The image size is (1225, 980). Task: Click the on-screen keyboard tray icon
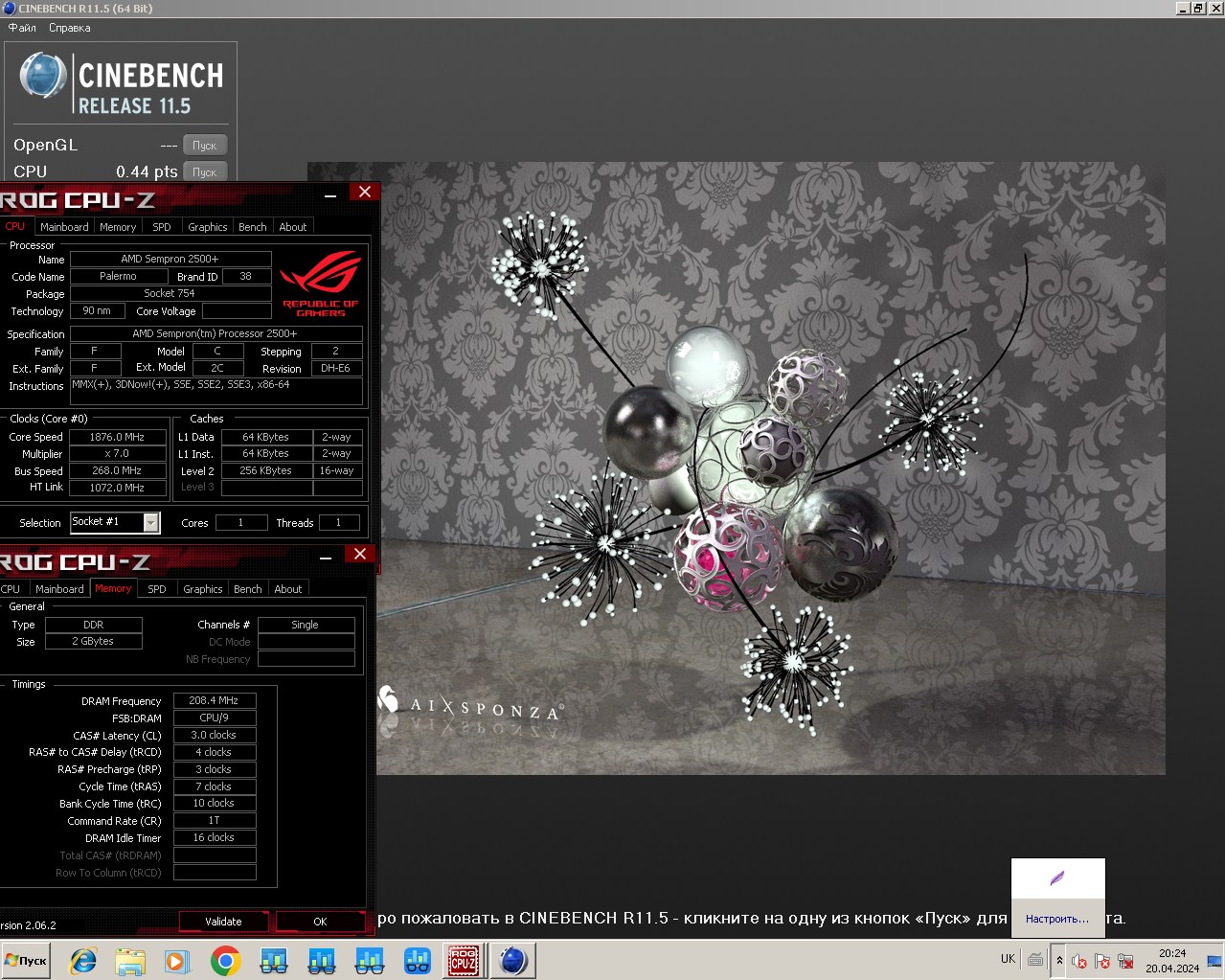pyautogui.click(x=1035, y=959)
